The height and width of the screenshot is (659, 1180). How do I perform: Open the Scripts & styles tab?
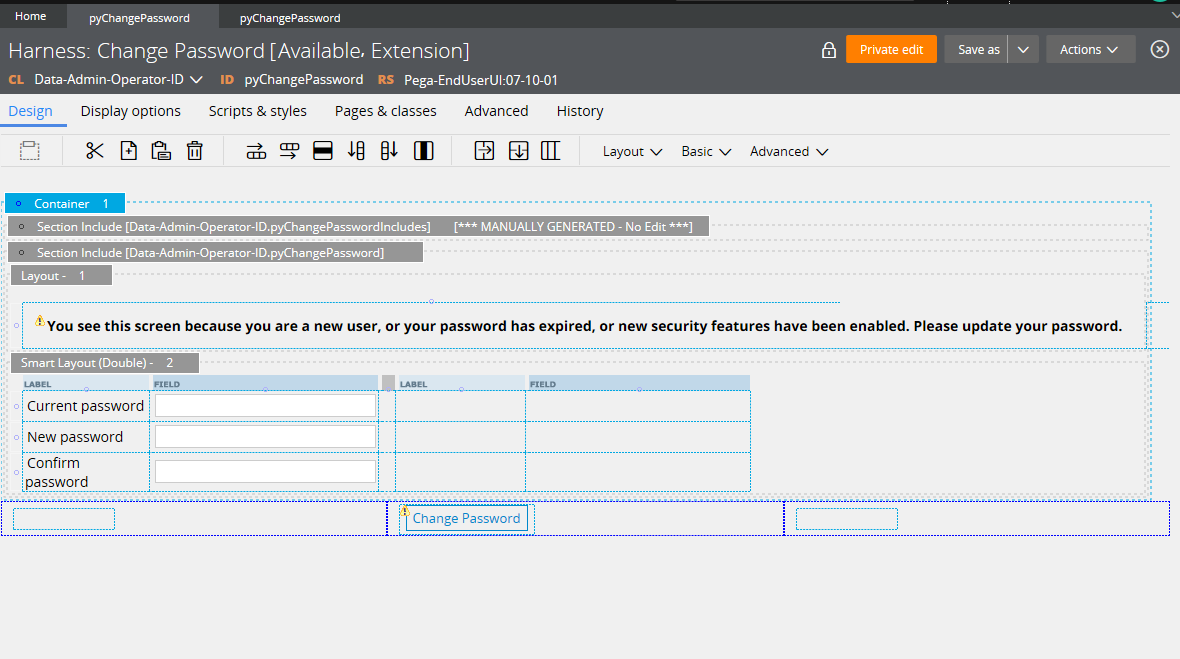pyautogui.click(x=257, y=111)
